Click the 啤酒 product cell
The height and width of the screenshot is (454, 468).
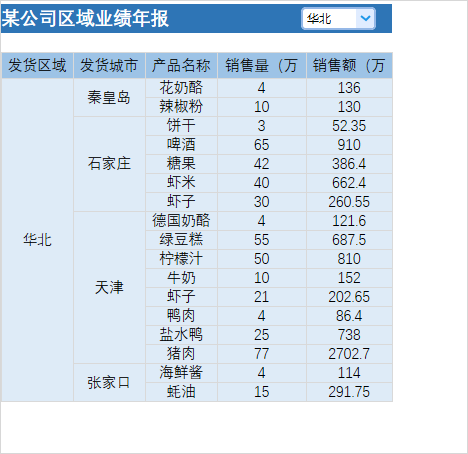(x=181, y=145)
